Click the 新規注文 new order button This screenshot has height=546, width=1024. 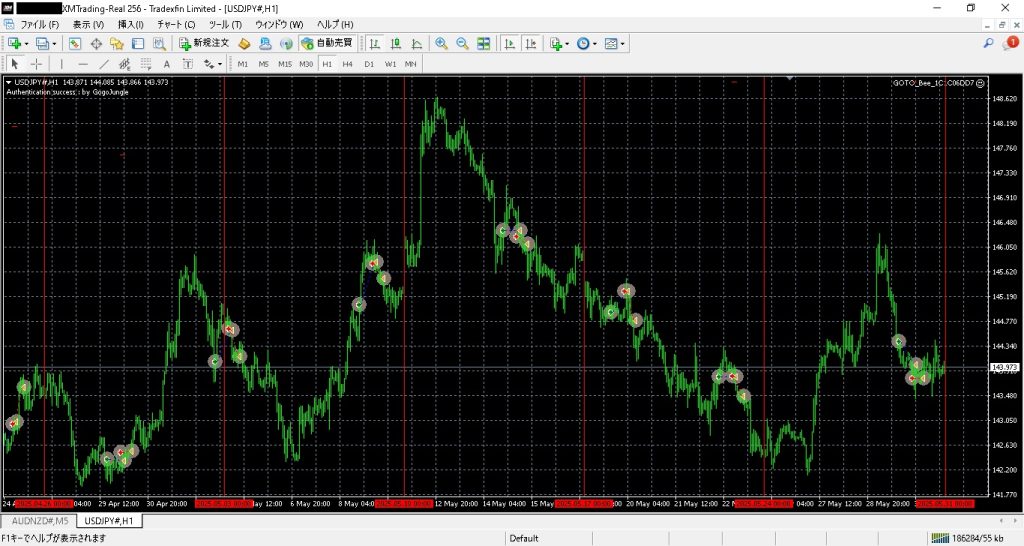point(204,44)
